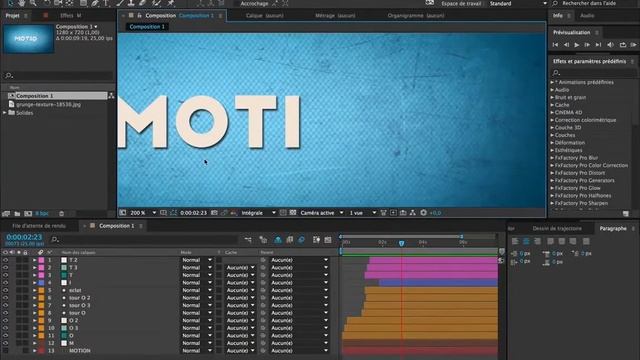Play the preview

point(577,45)
